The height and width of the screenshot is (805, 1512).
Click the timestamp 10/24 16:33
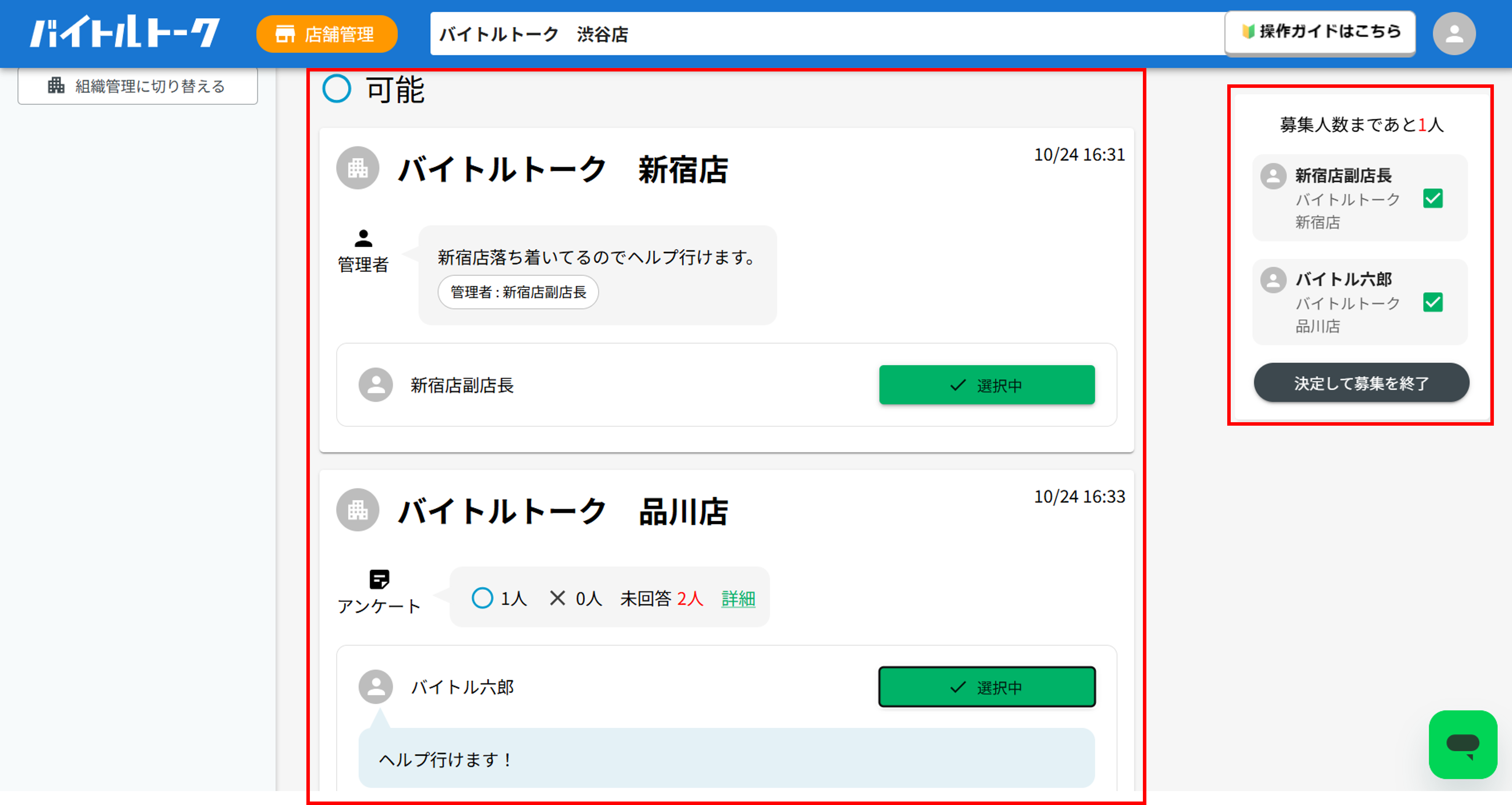[1079, 497]
